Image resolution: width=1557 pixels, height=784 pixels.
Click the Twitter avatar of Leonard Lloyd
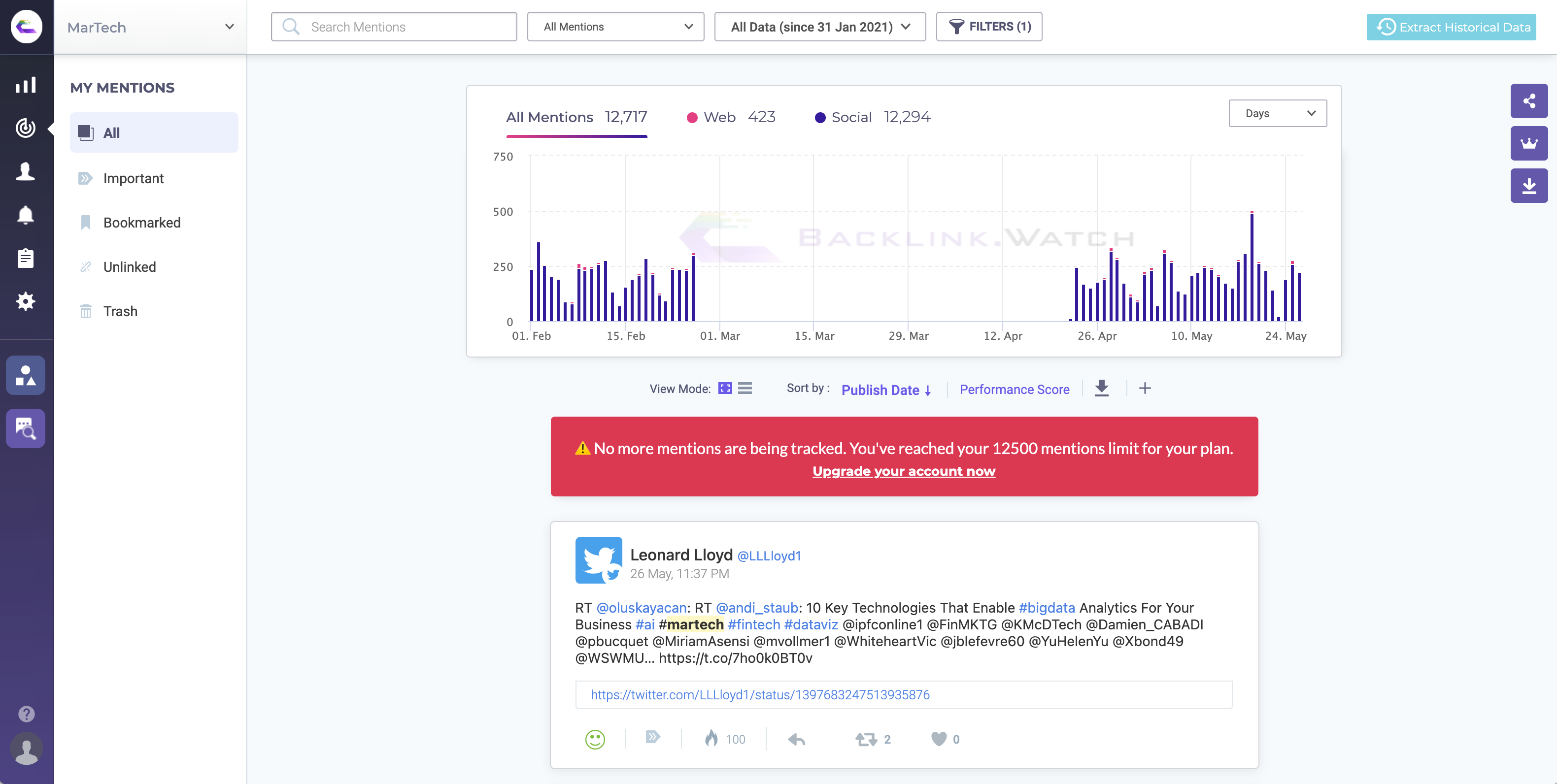click(598, 560)
